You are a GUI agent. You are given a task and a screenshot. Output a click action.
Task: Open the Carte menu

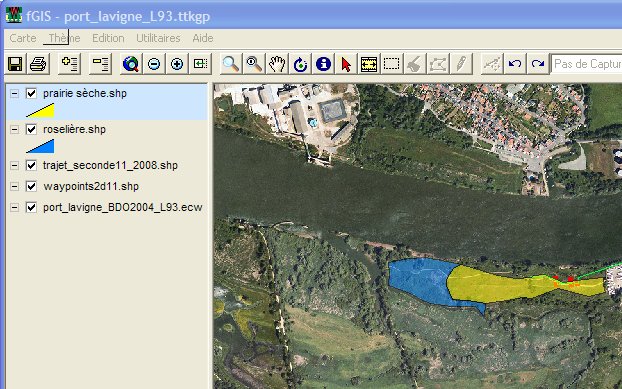(23, 38)
